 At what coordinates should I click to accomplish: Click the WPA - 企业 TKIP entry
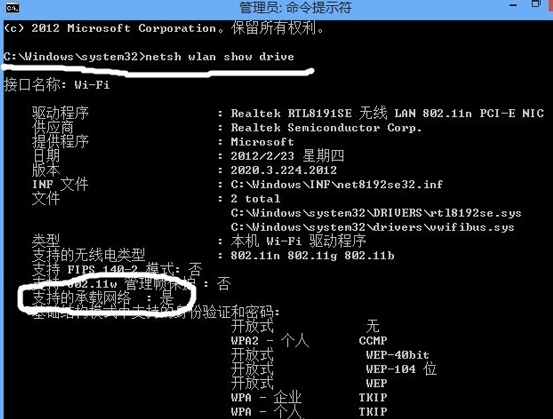point(309,397)
